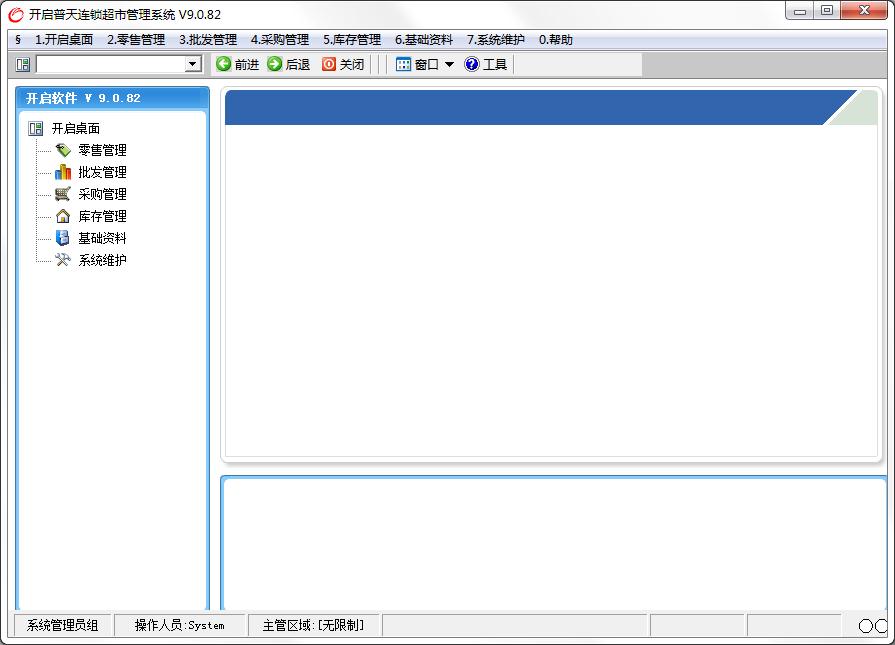Image resolution: width=895 pixels, height=645 pixels.
Task: Open the 3.批发管理 menu
Action: click(208, 39)
